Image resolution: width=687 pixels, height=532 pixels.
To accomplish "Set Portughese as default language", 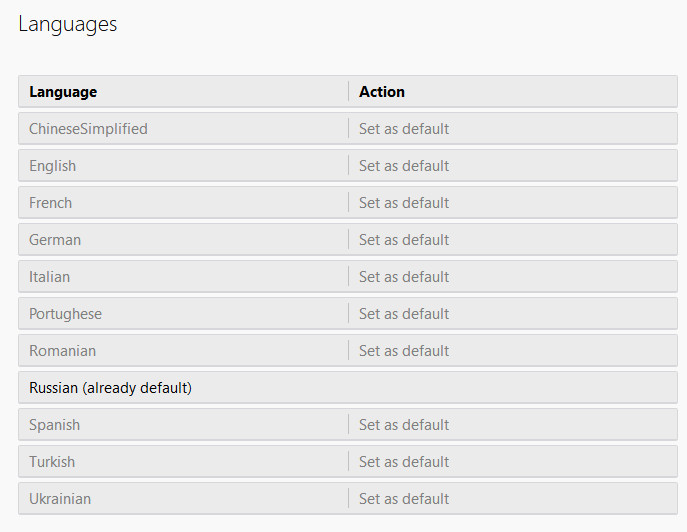I will [x=404, y=314].
